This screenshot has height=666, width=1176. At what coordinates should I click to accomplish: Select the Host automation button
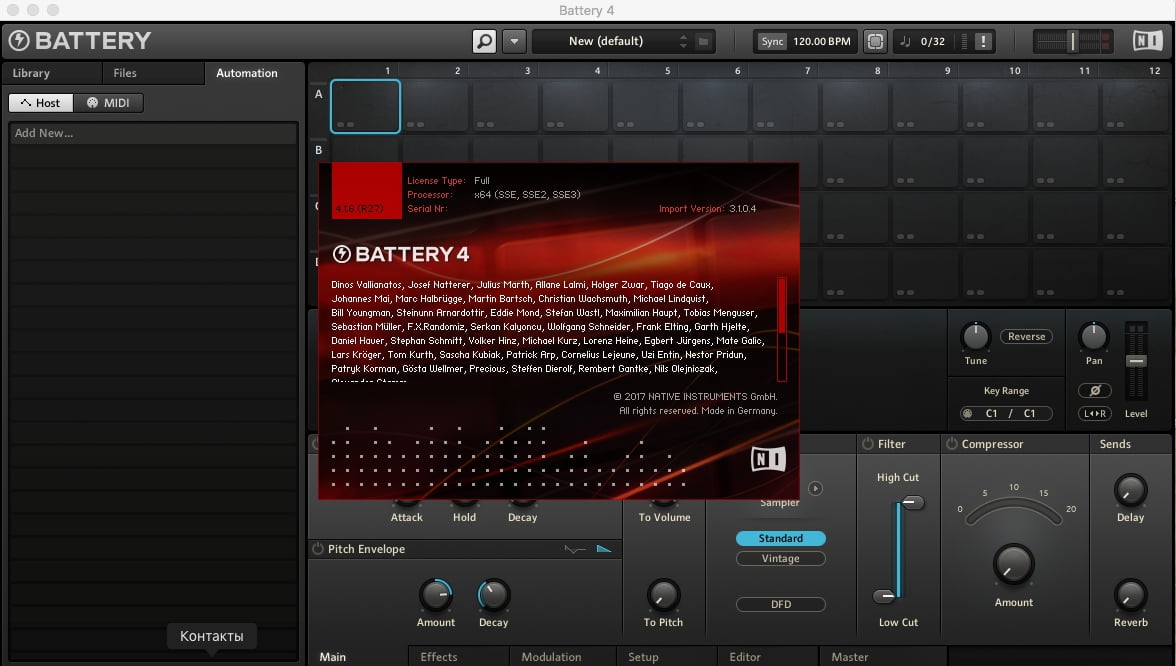(40, 103)
